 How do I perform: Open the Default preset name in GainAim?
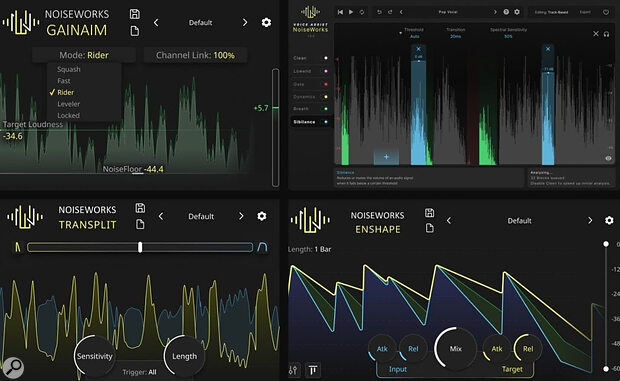[200, 23]
